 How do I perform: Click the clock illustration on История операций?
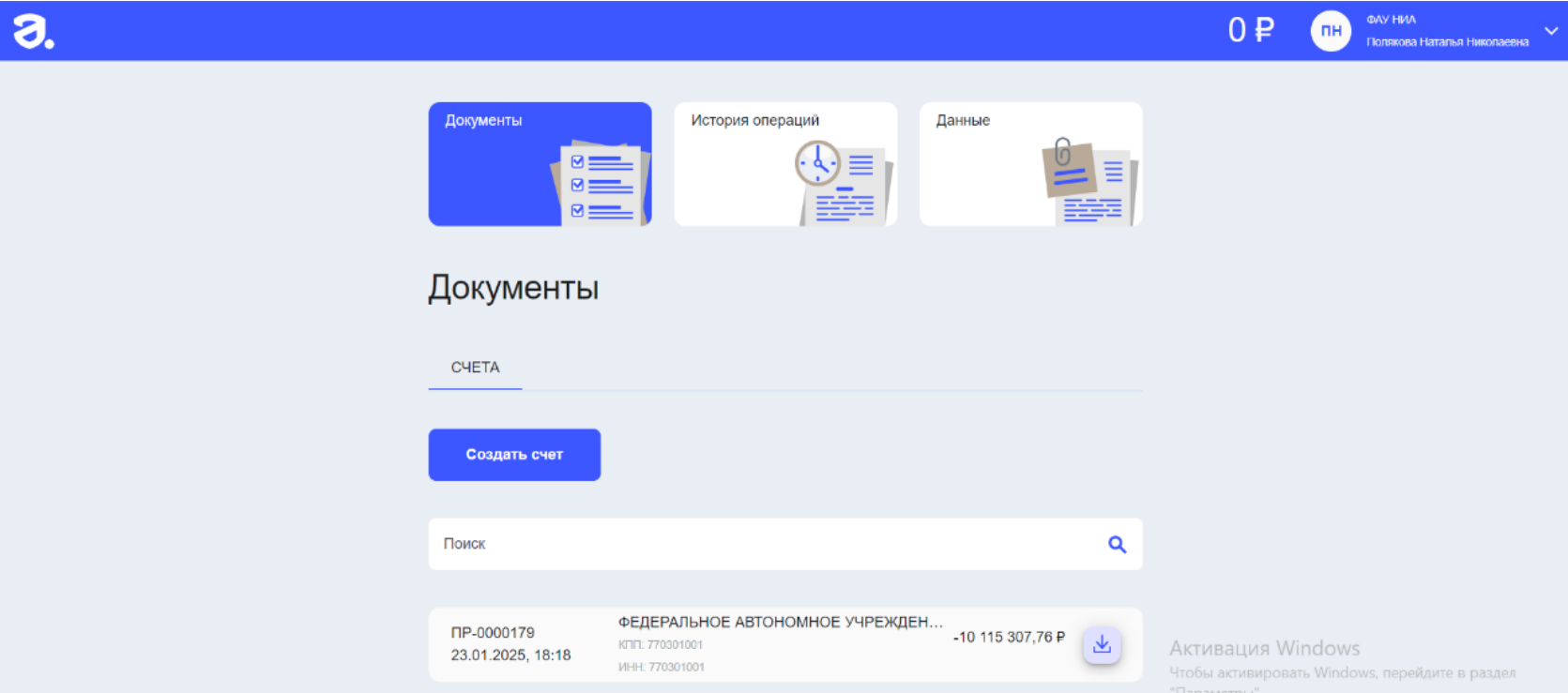coord(818,163)
